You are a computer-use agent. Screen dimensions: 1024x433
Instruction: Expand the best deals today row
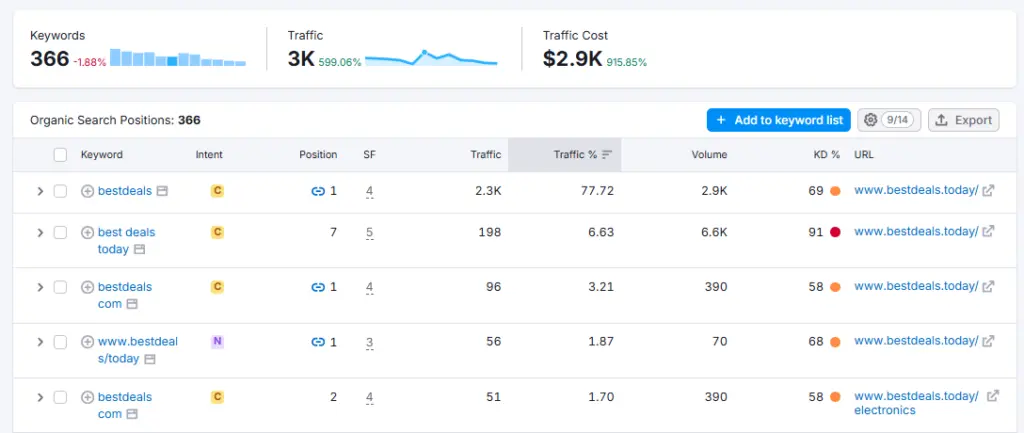coord(40,232)
